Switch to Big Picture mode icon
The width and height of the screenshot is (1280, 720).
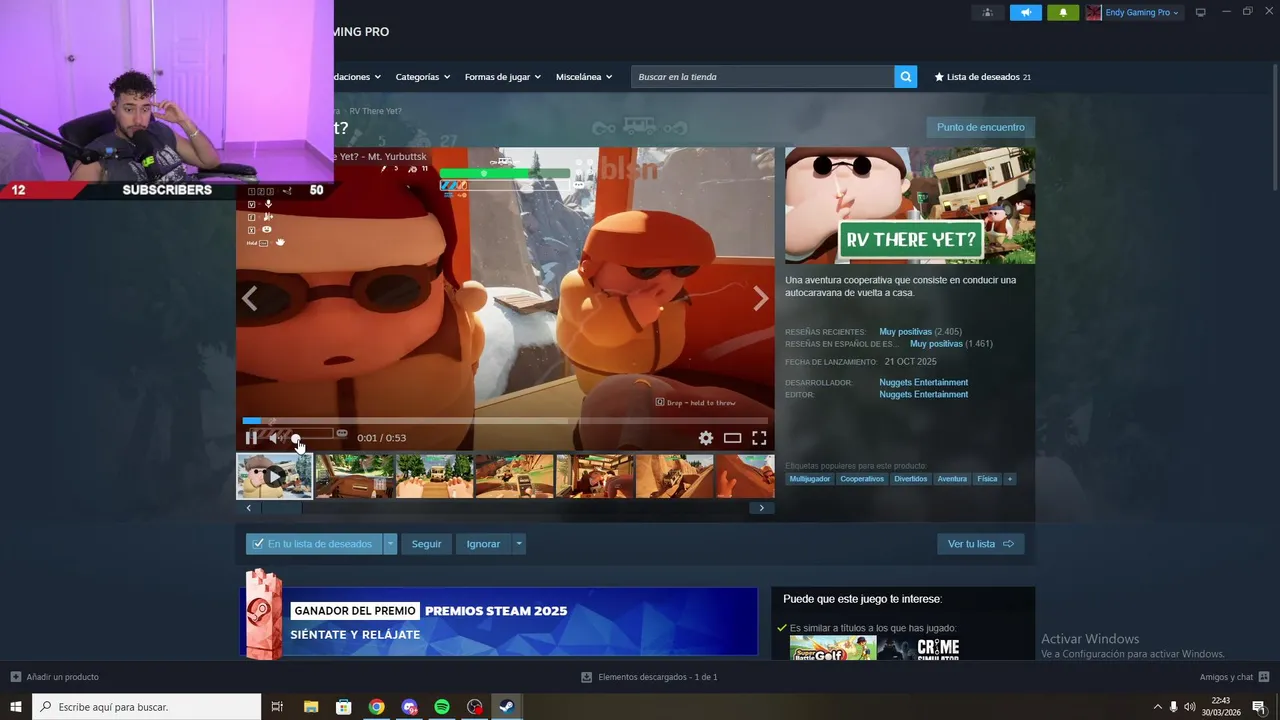click(x=1200, y=12)
